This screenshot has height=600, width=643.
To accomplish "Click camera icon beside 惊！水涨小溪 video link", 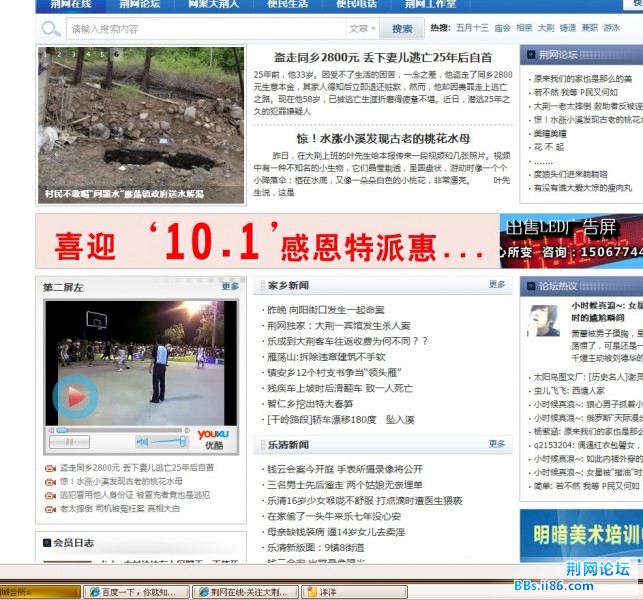I will [x=50, y=482].
